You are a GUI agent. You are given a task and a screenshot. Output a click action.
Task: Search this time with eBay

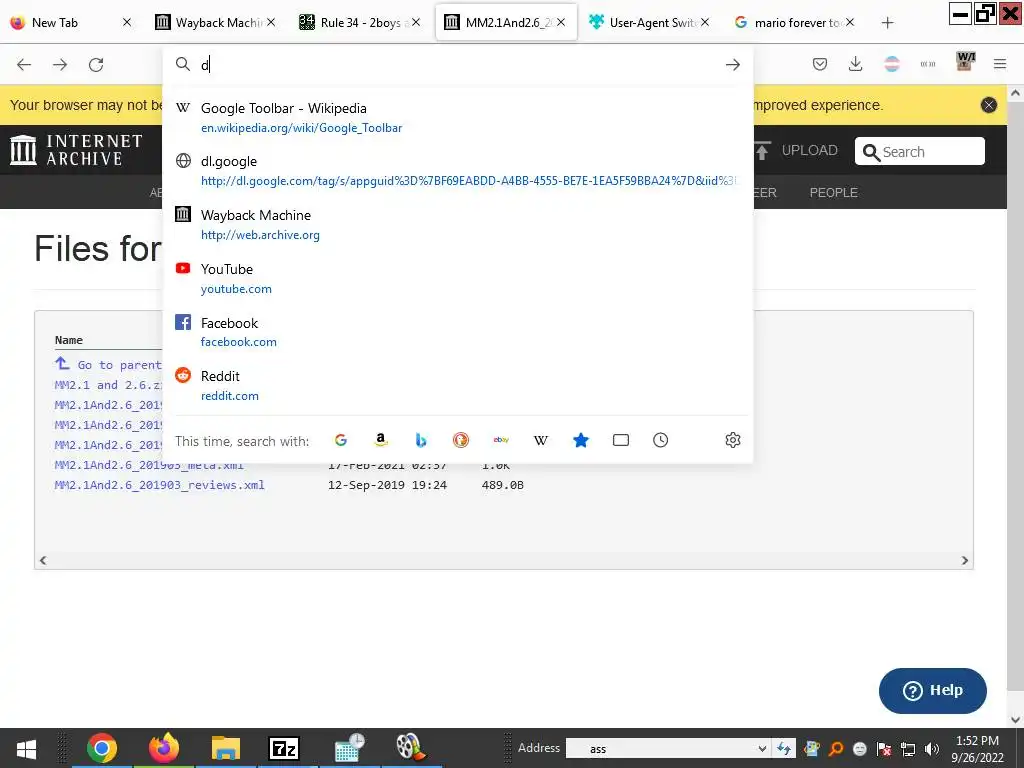click(501, 440)
